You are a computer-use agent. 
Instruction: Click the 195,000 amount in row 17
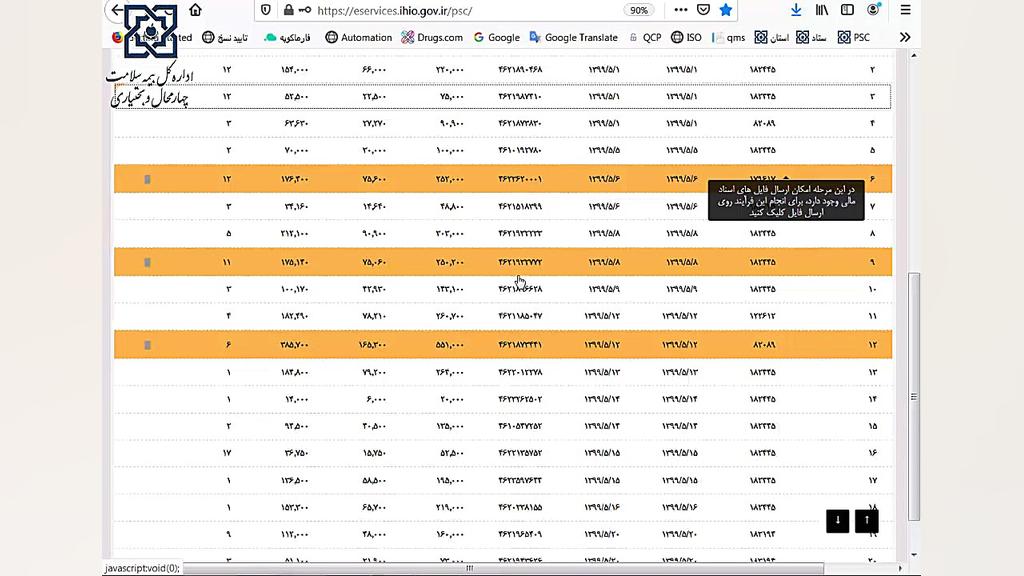pos(451,481)
